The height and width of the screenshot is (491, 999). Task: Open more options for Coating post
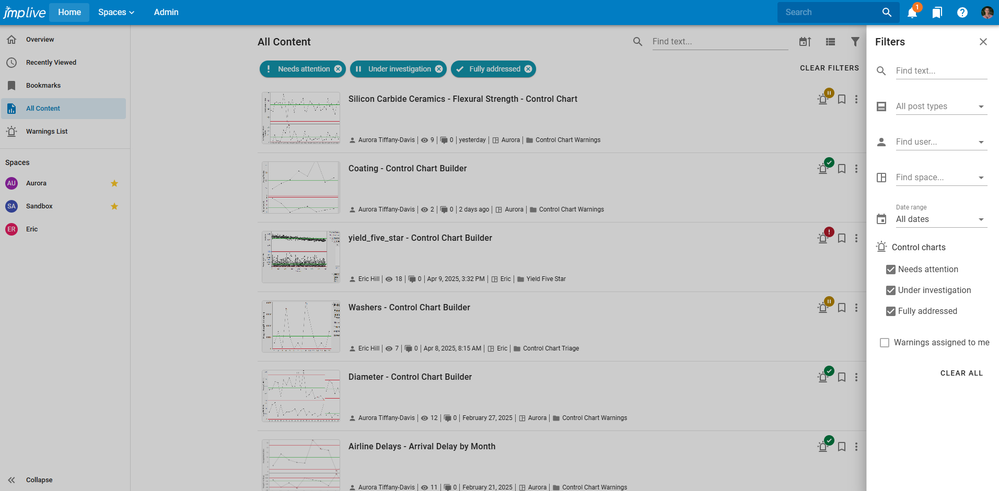(856, 169)
